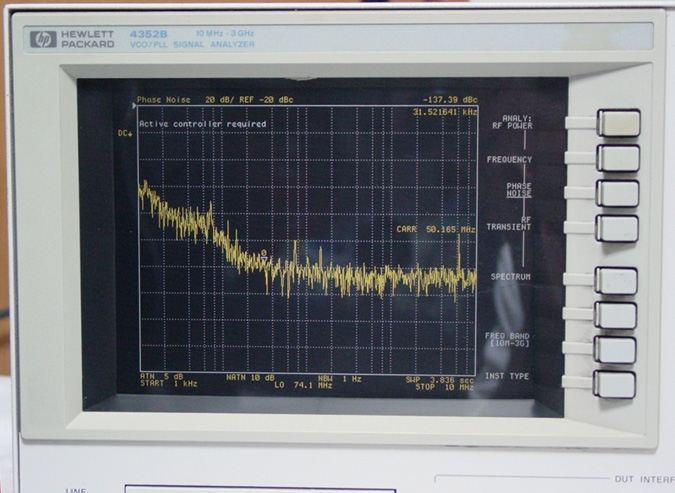Select the underlined PHASE NOISE menu label
675x493 pixels.
coord(519,190)
